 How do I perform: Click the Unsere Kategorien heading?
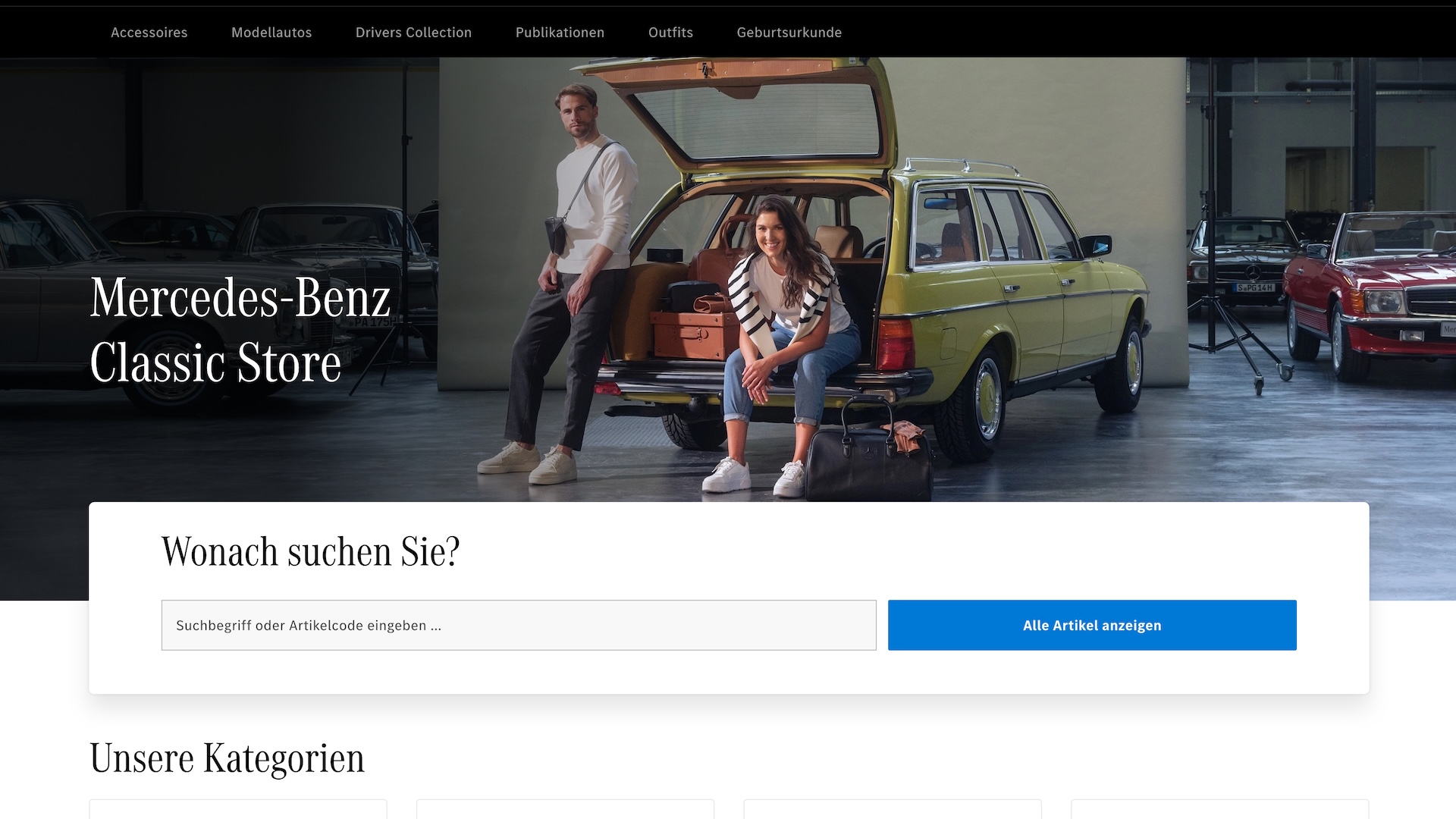click(x=227, y=758)
